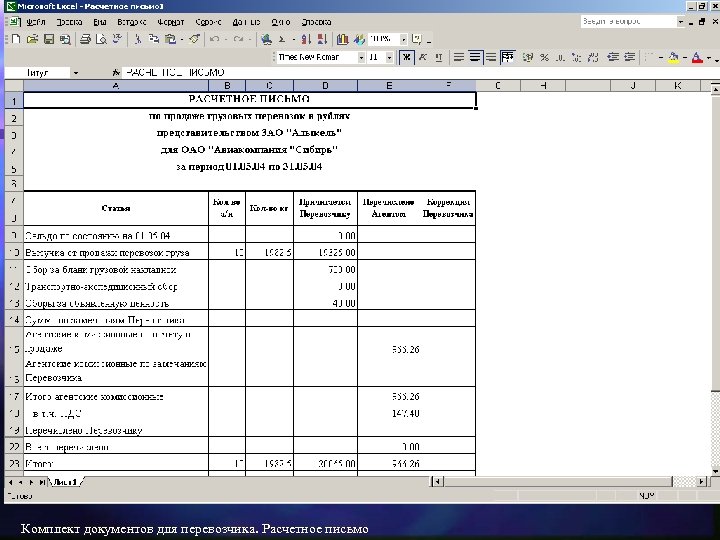The height and width of the screenshot is (540, 720).
Task: Launch the Chart Wizard icon
Action: (x=342, y=39)
